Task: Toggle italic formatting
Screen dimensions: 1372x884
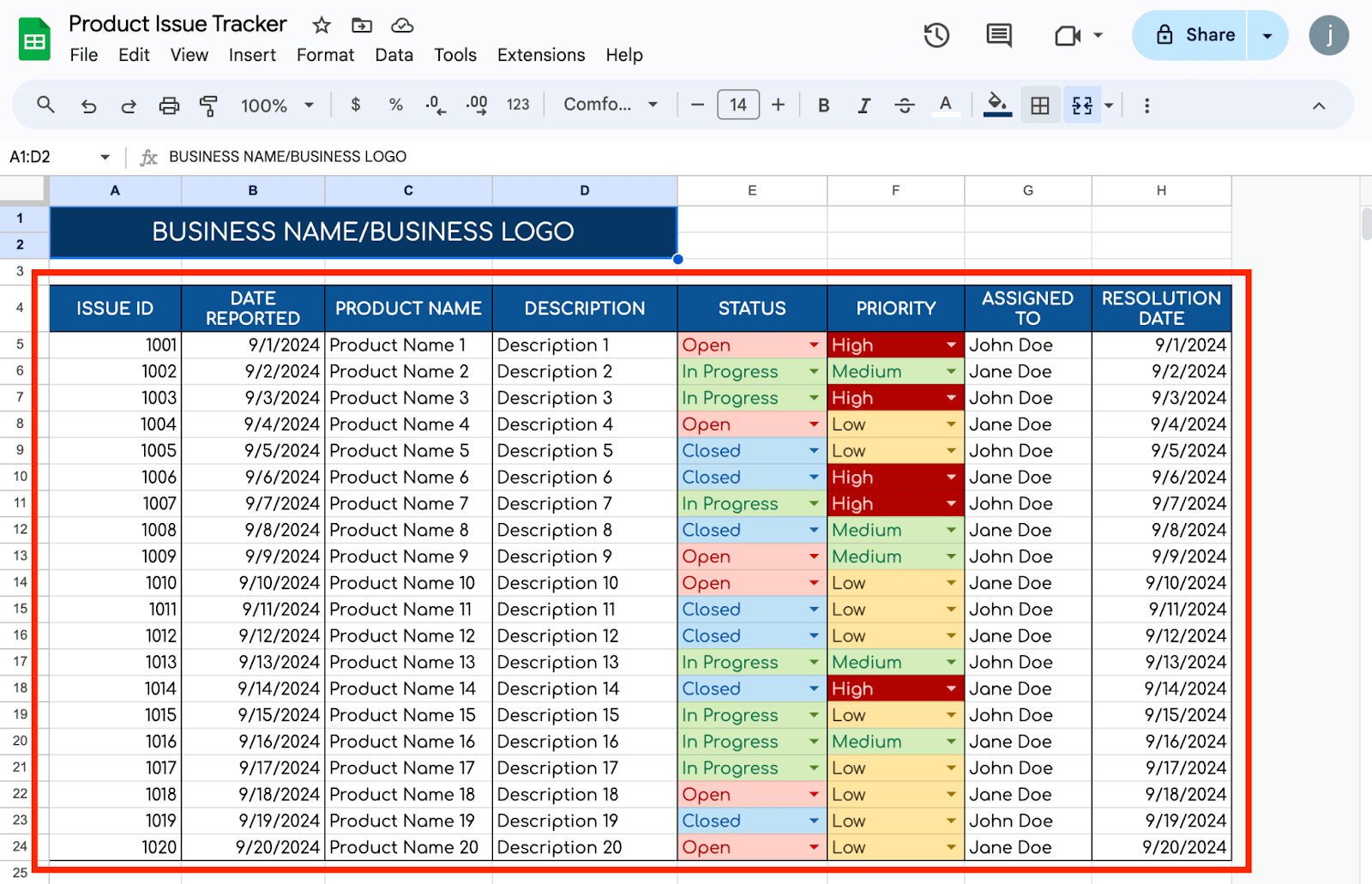Action: 864,105
